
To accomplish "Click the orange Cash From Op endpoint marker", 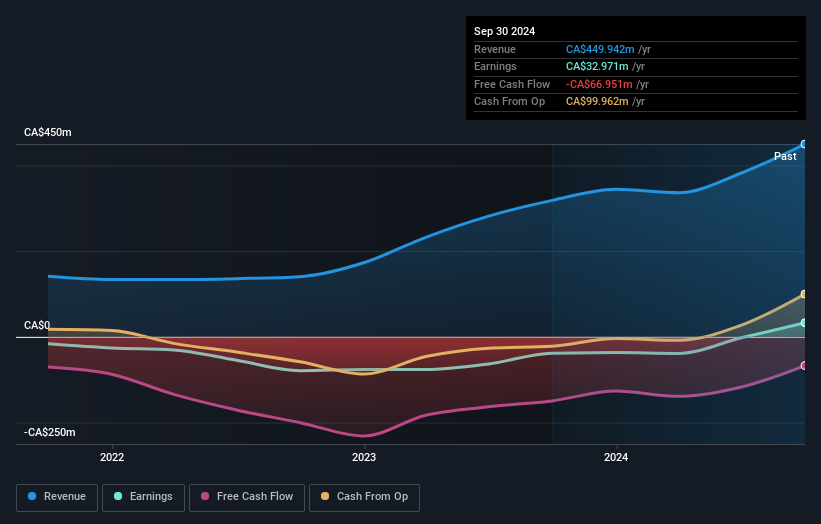I will 804,294.
